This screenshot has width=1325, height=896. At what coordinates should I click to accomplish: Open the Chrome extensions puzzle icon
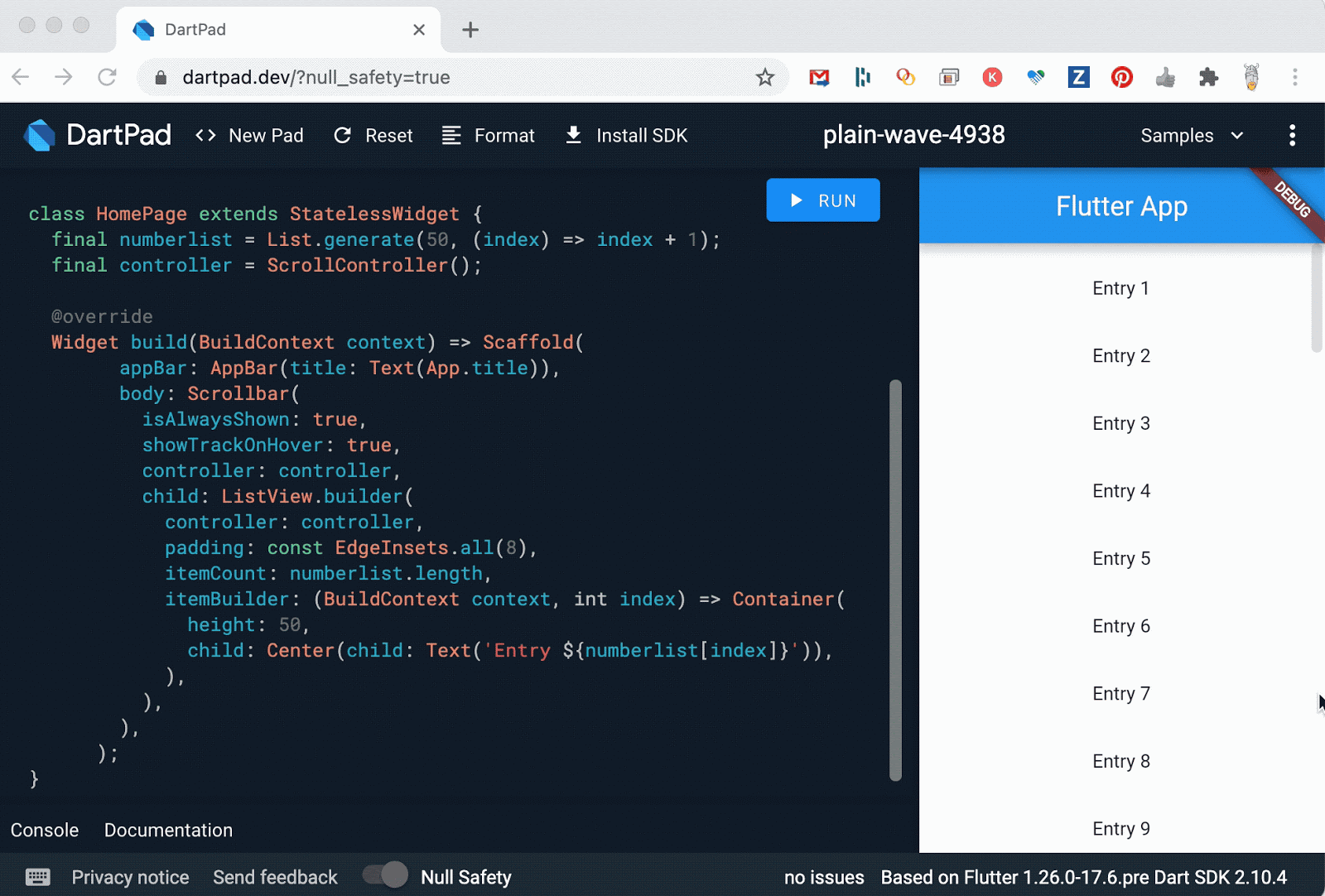[1208, 77]
